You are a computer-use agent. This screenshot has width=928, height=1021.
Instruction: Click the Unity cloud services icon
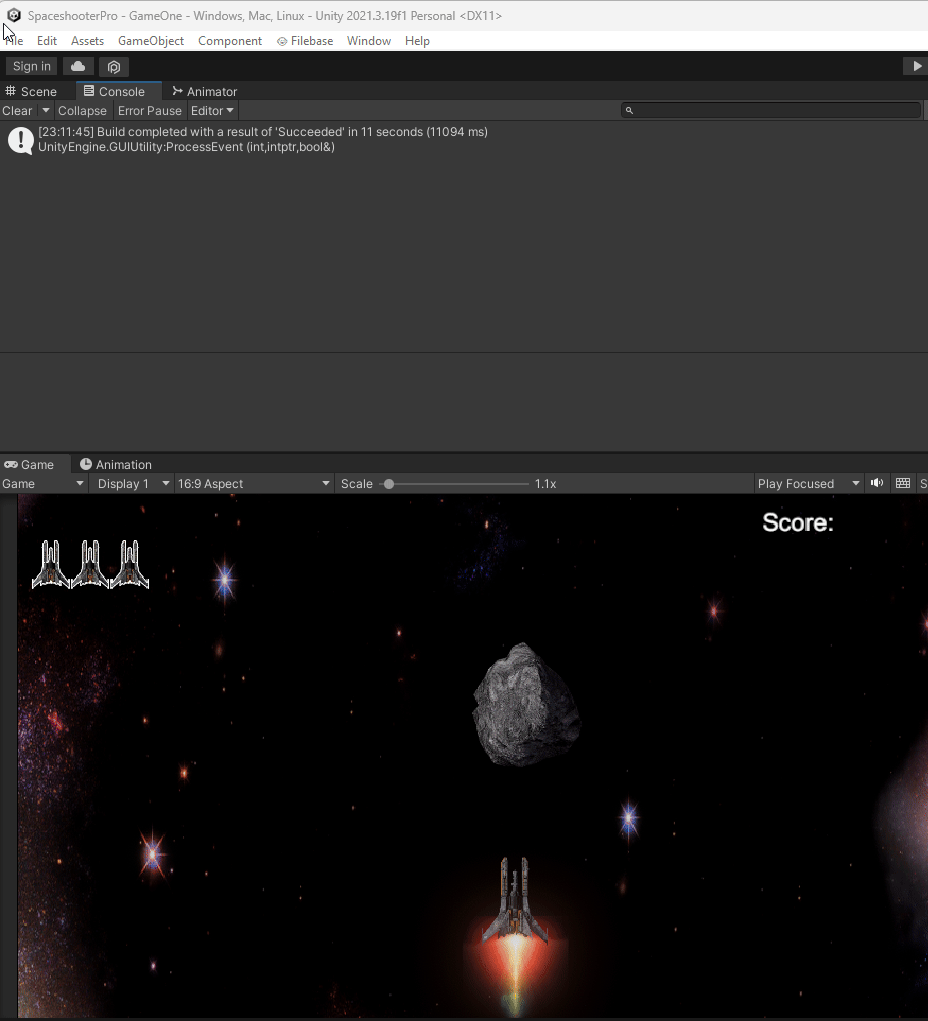point(77,66)
